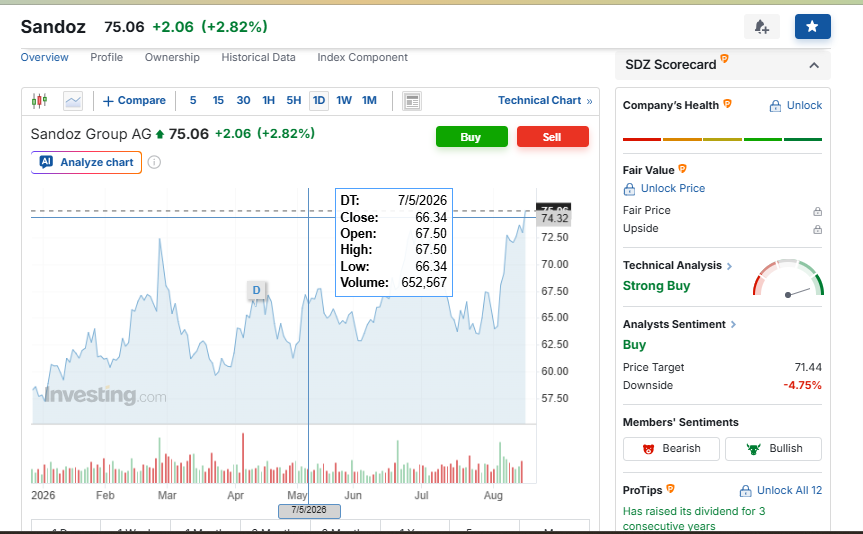
Task: Select the 15 minute interval
Action: pyautogui.click(x=219, y=101)
